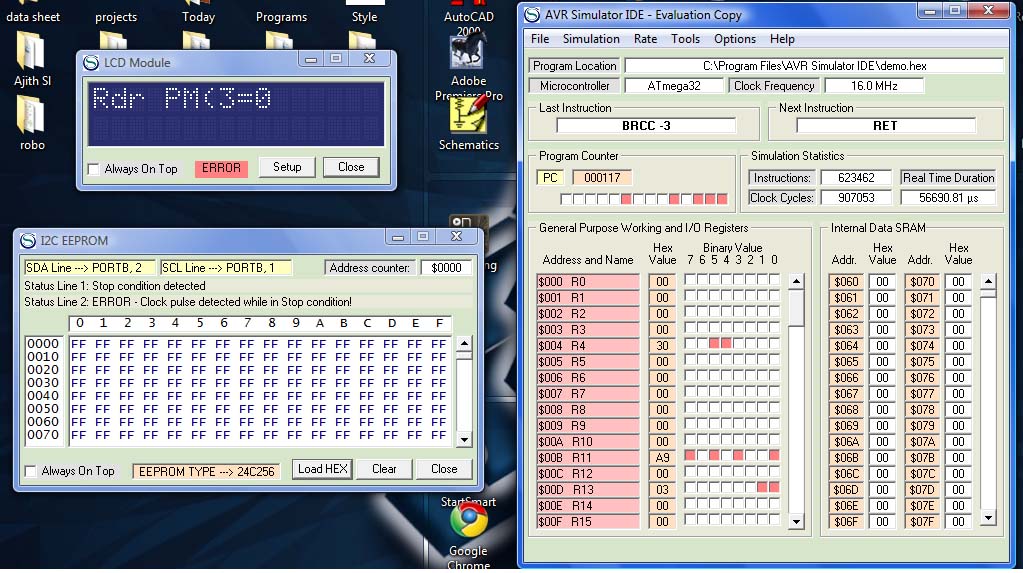This screenshot has height=573, width=1023.
Task: Select register row $000 R0
Action: coord(588,282)
